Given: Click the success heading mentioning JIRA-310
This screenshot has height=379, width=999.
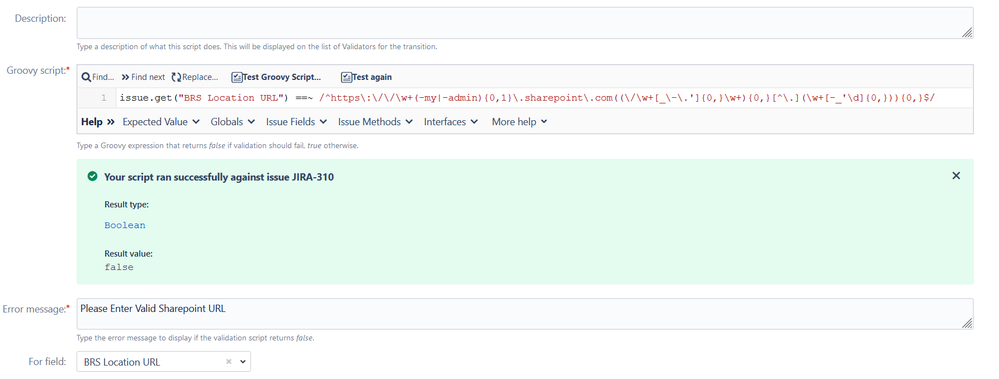Looking at the screenshot, I should (x=219, y=176).
